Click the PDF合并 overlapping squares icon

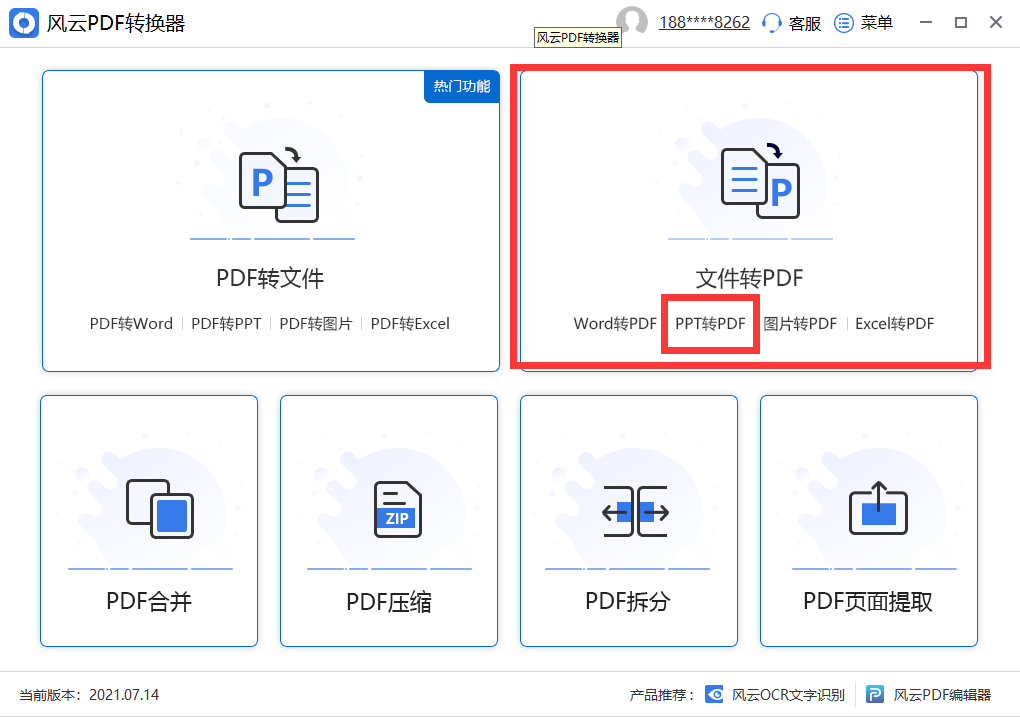click(x=160, y=509)
